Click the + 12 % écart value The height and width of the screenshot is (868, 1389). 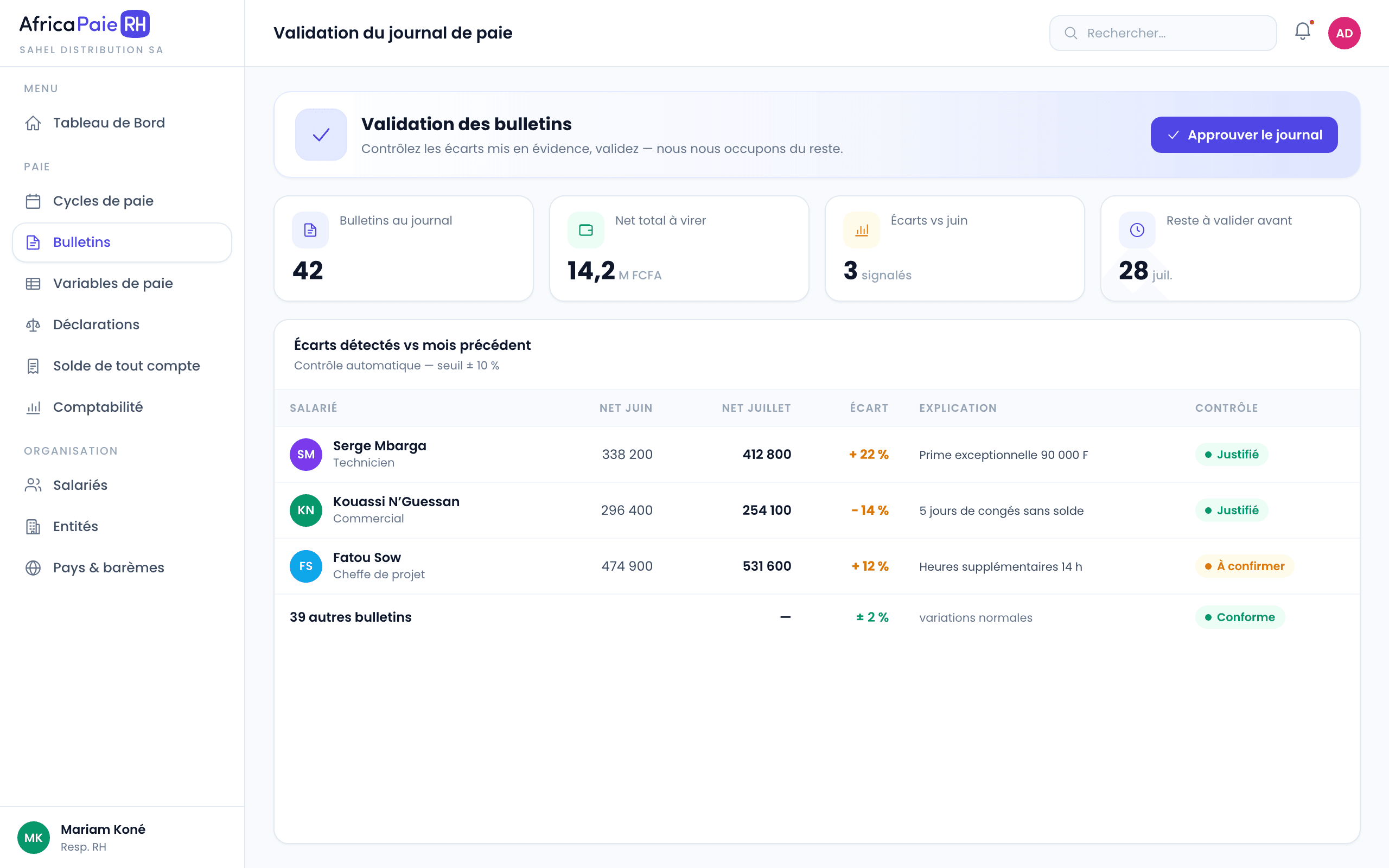coord(870,566)
